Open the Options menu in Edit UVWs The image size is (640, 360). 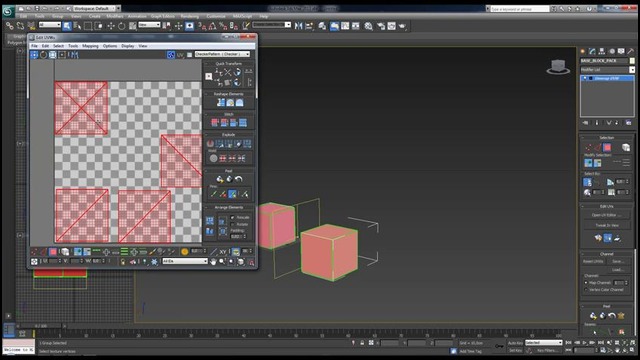(x=110, y=46)
